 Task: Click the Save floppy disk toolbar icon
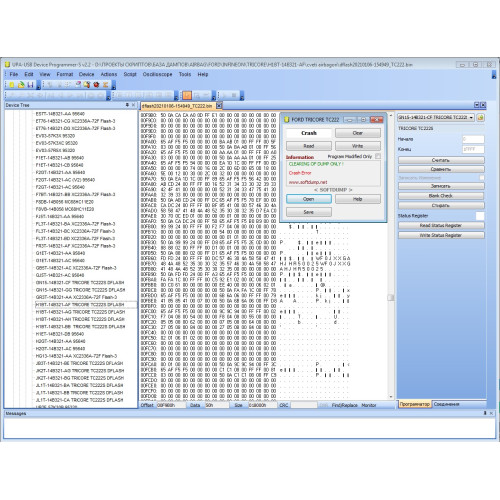tap(30, 85)
